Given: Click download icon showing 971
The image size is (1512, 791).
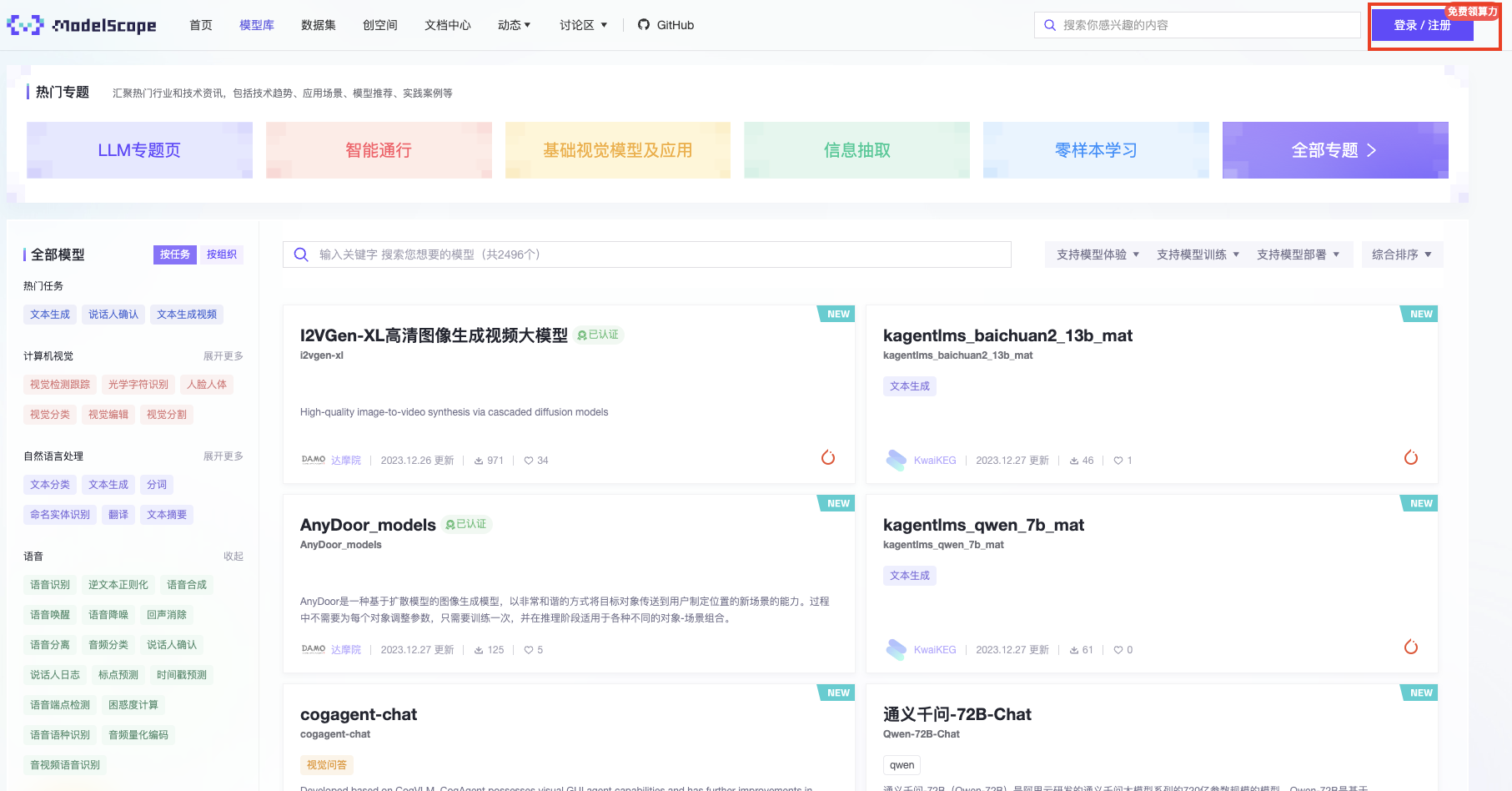Looking at the screenshot, I should [479, 461].
